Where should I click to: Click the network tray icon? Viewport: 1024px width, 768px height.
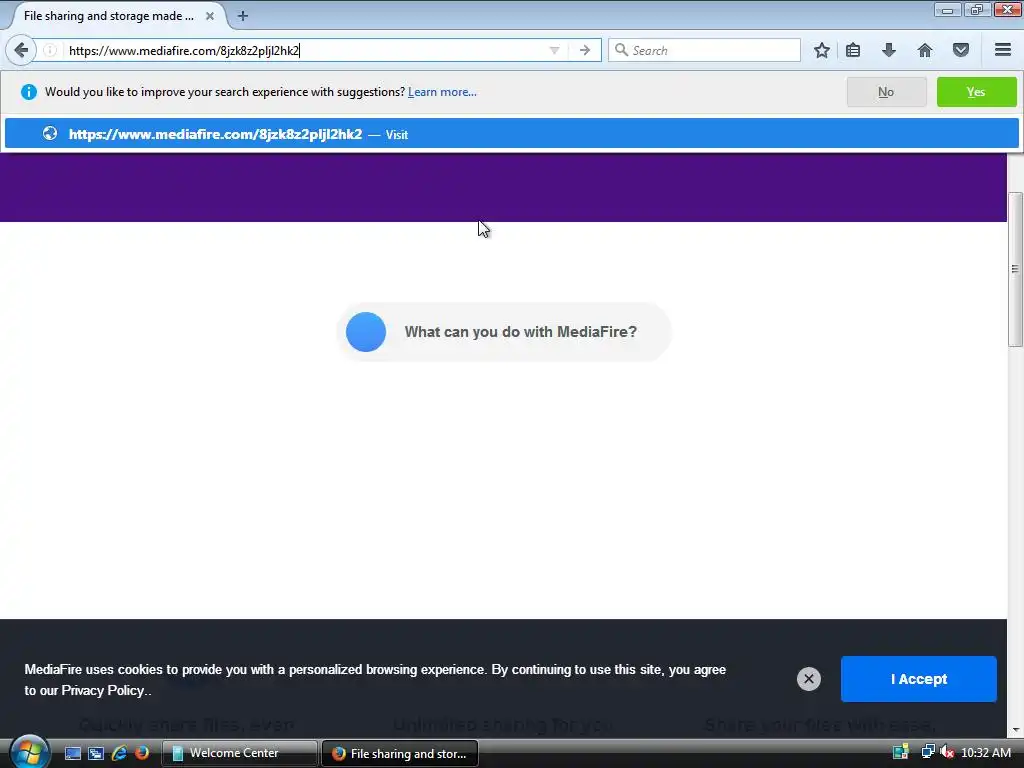927,752
